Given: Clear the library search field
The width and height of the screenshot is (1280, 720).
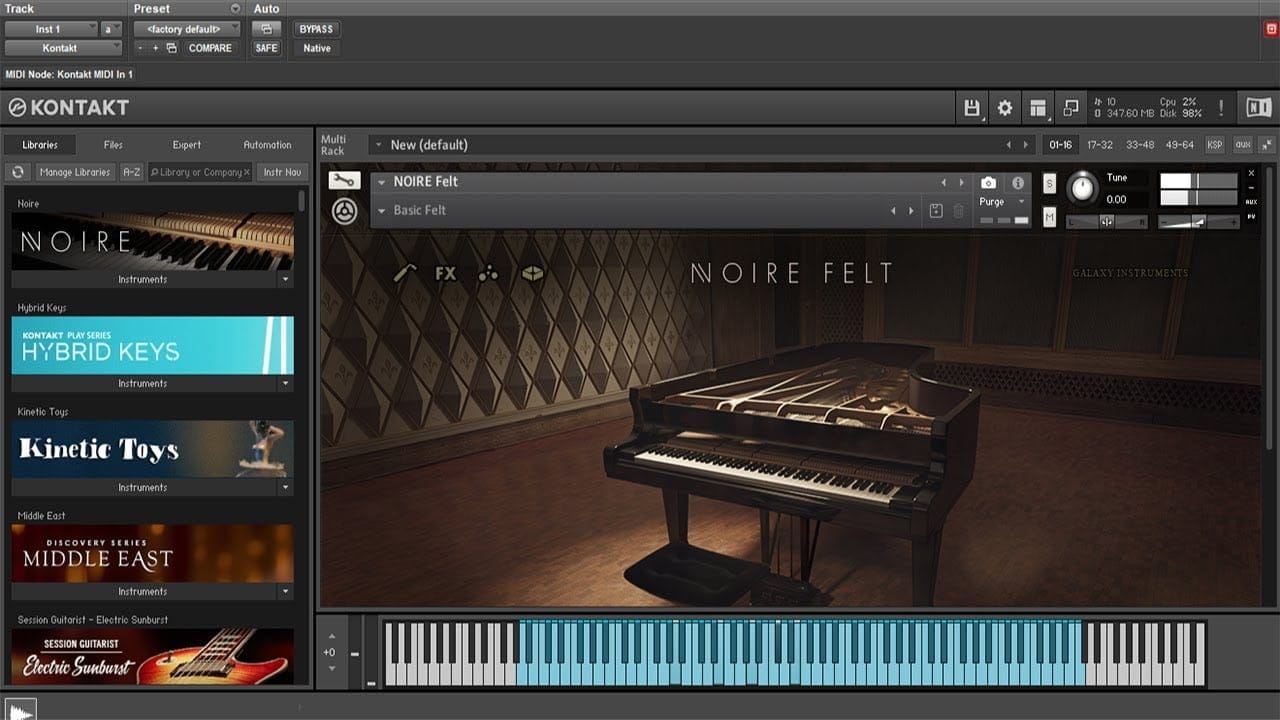Looking at the screenshot, I should coord(246,172).
